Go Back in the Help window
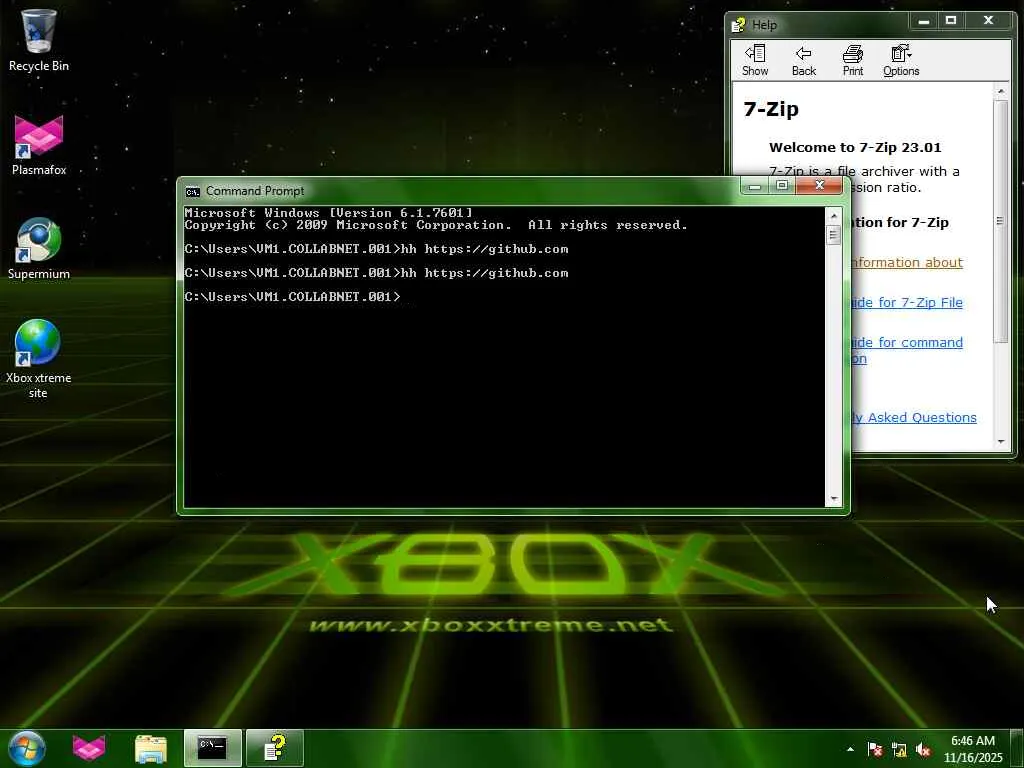The width and height of the screenshot is (1024, 768). pos(804,61)
